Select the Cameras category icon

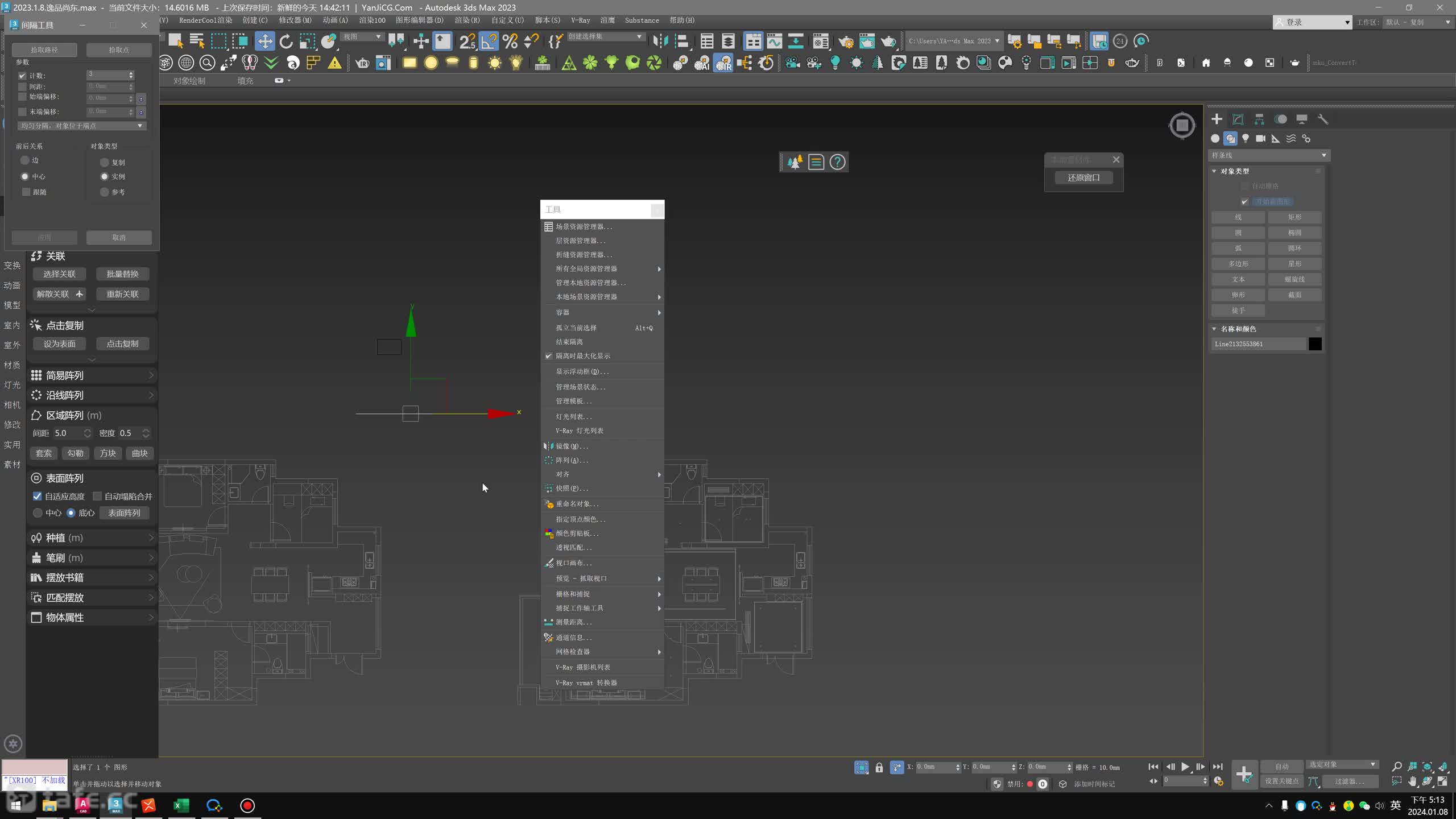(1261, 138)
